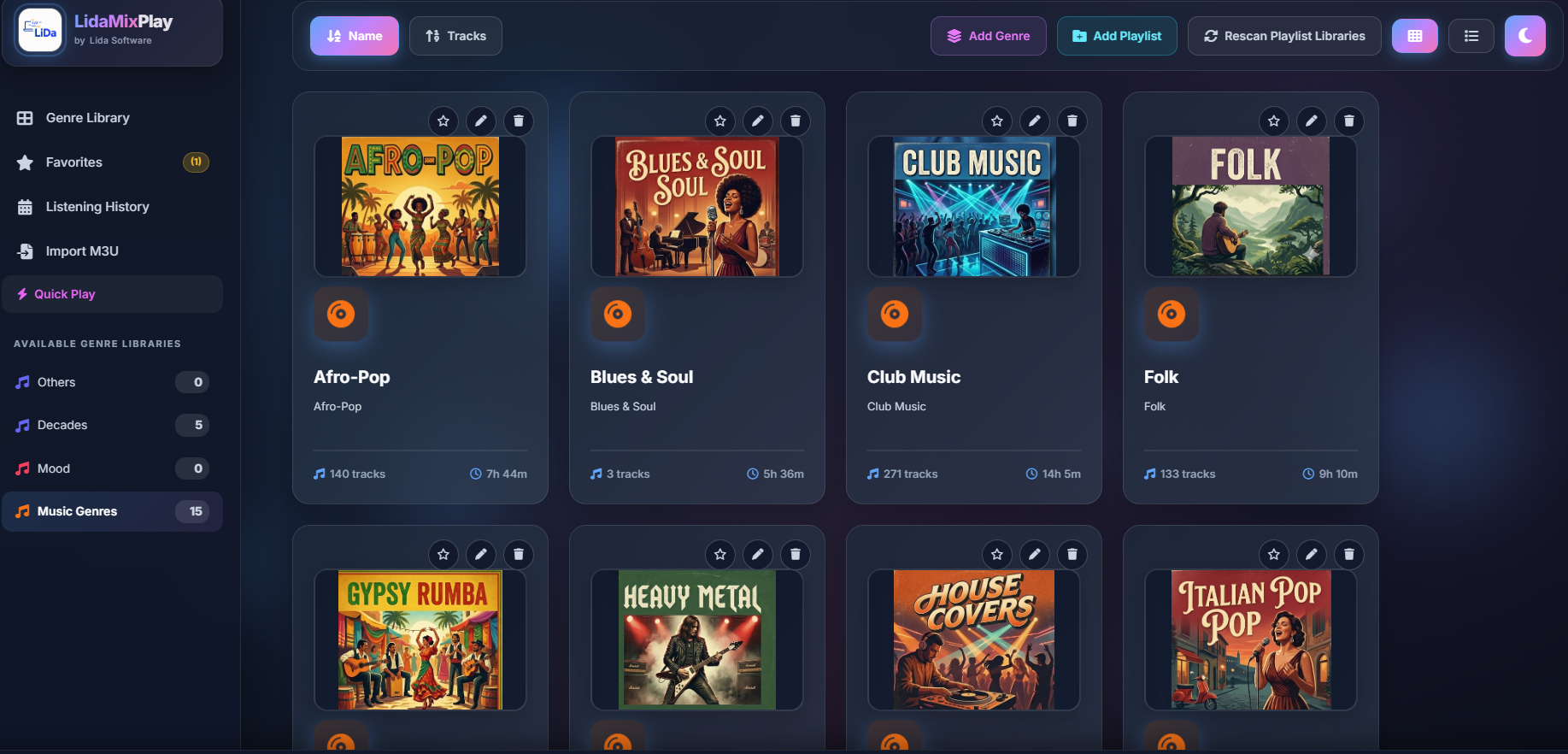1568x754 pixels.
Task: Favorite the House Covers card
Action: (x=997, y=555)
